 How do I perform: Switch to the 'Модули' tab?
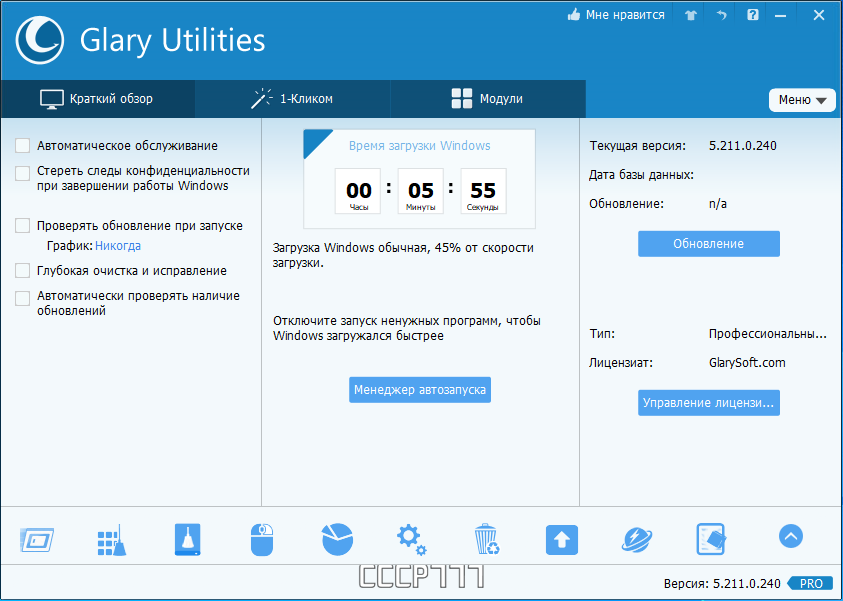pos(487,99)
